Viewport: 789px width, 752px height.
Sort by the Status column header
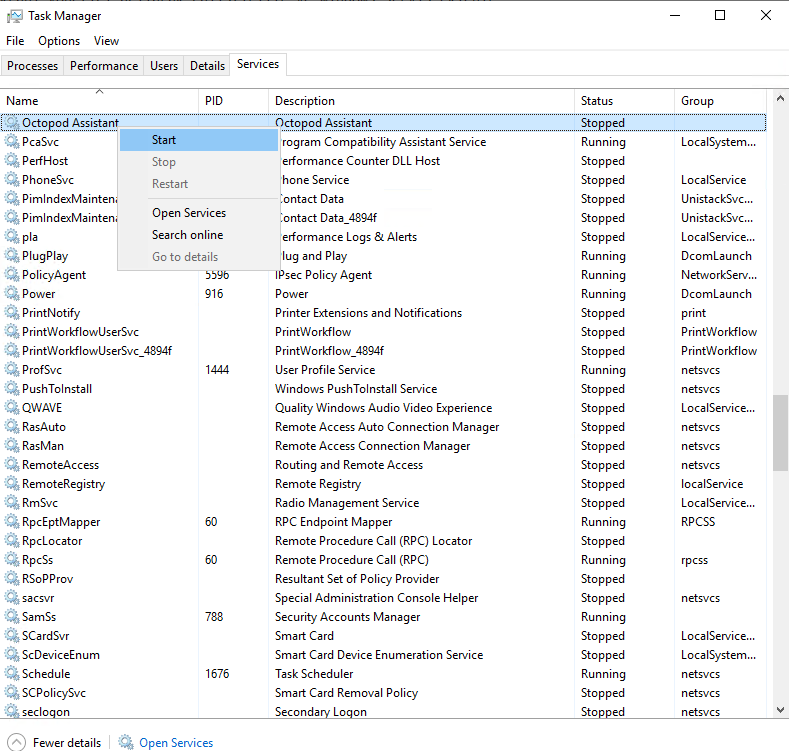pos(624,101)
